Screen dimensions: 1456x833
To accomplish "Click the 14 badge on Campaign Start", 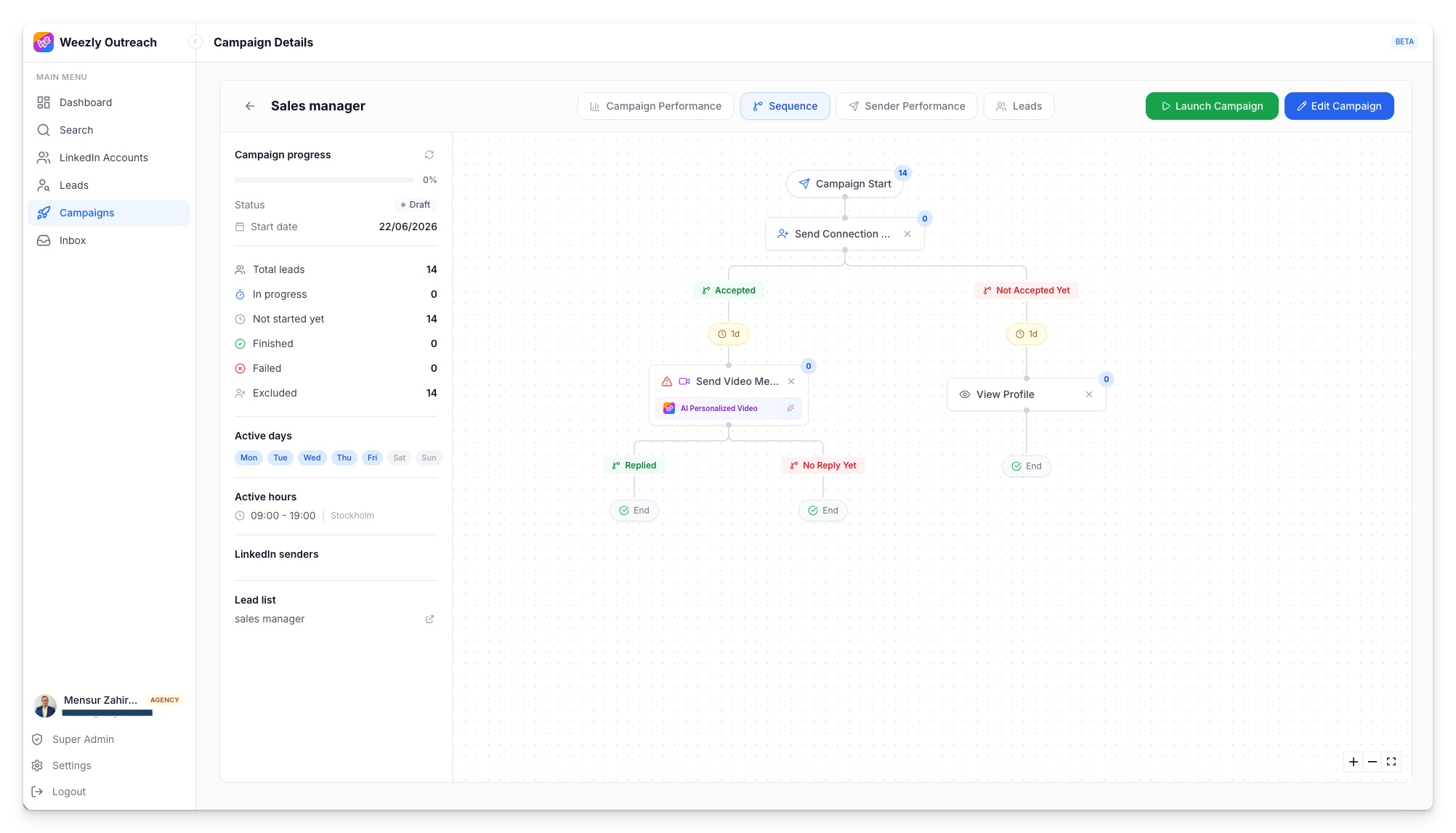I will pos(902,173).
